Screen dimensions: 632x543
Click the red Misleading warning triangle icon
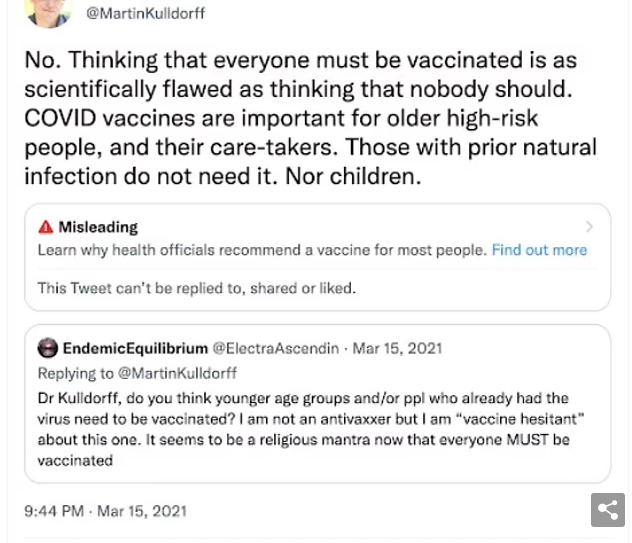(46, 227)
